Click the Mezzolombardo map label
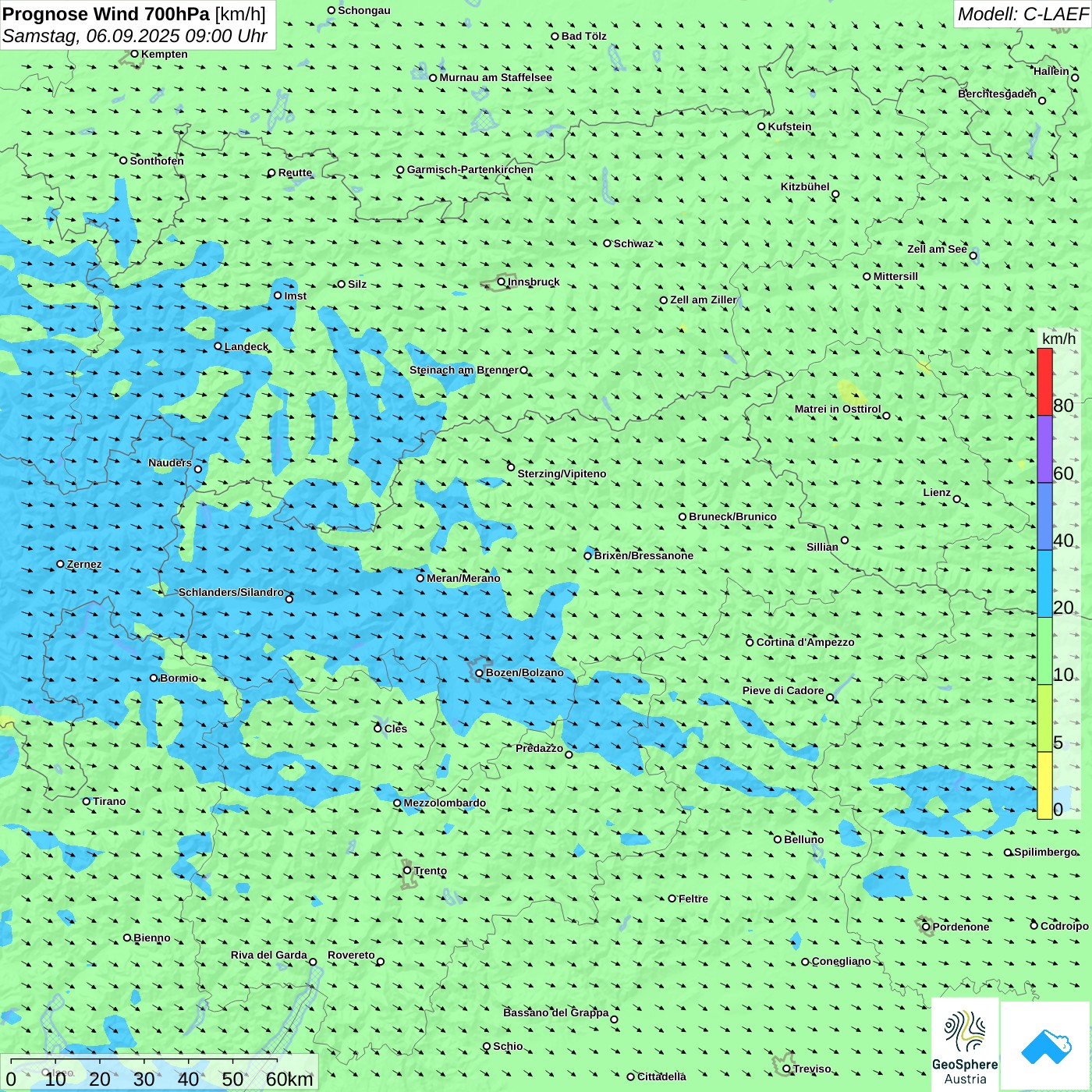1092x1092 pixels. click(x=445, y=803)
